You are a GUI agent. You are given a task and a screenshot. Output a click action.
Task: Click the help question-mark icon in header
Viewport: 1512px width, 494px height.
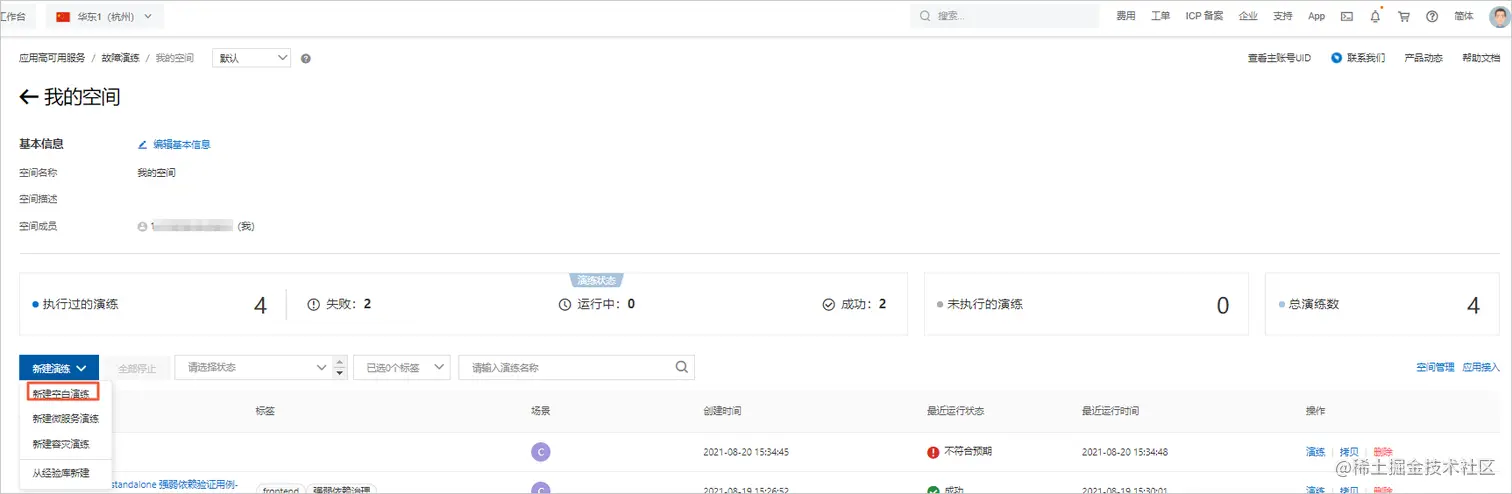pyautogui.click(x=1432, y=16)
